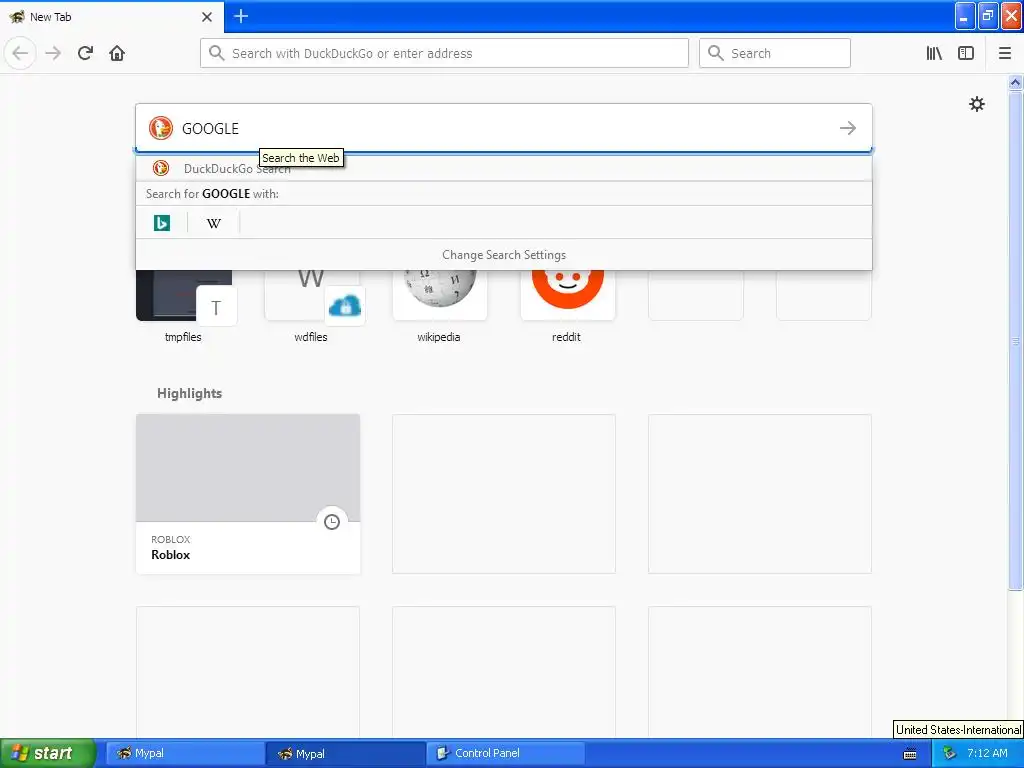This screenshot has width=1024, height=768.
Task: Open the hamburger application menu
Action: (x=1005, y=53)
